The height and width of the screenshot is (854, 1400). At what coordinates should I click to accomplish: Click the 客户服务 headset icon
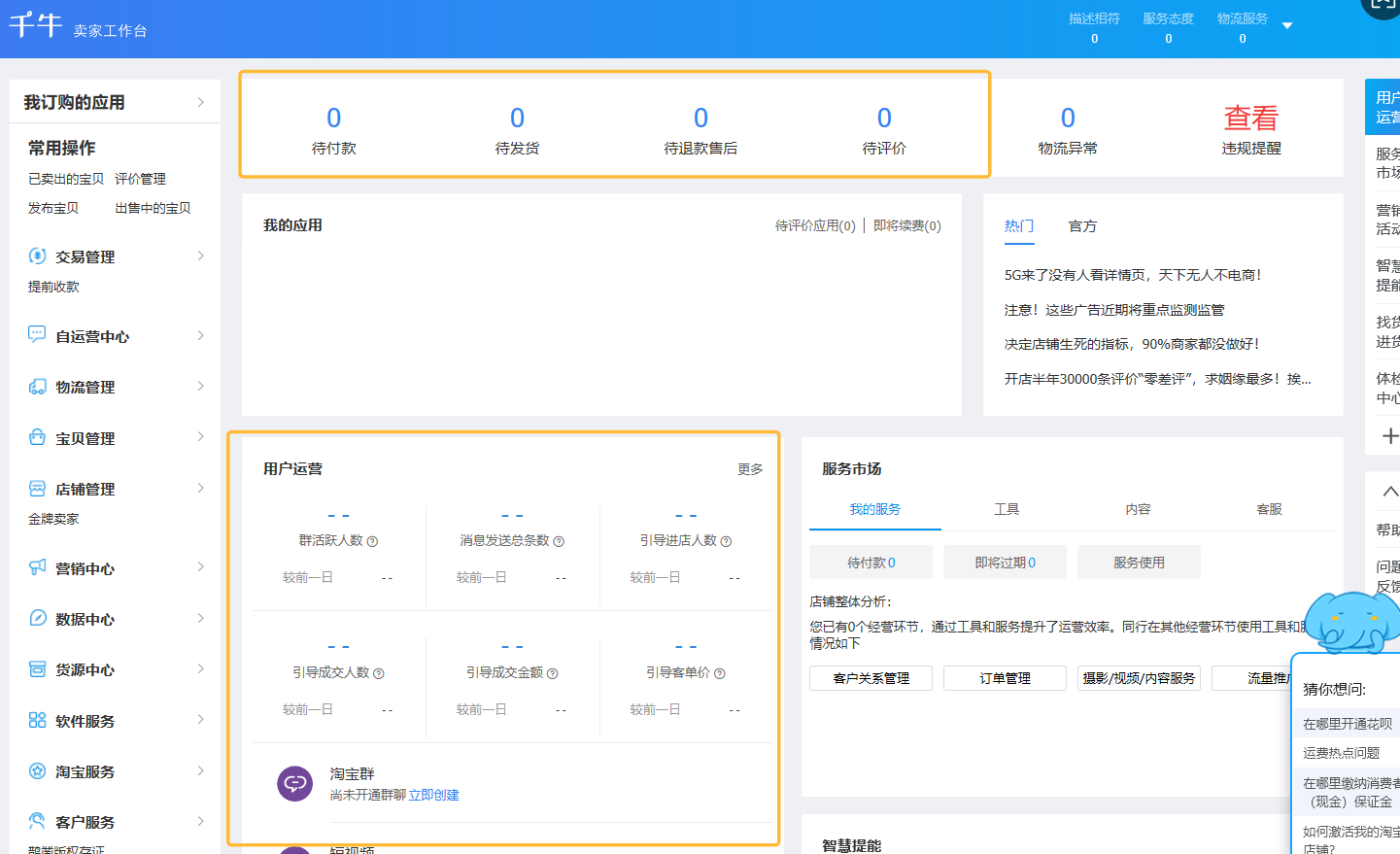click(x=37, y=821)
